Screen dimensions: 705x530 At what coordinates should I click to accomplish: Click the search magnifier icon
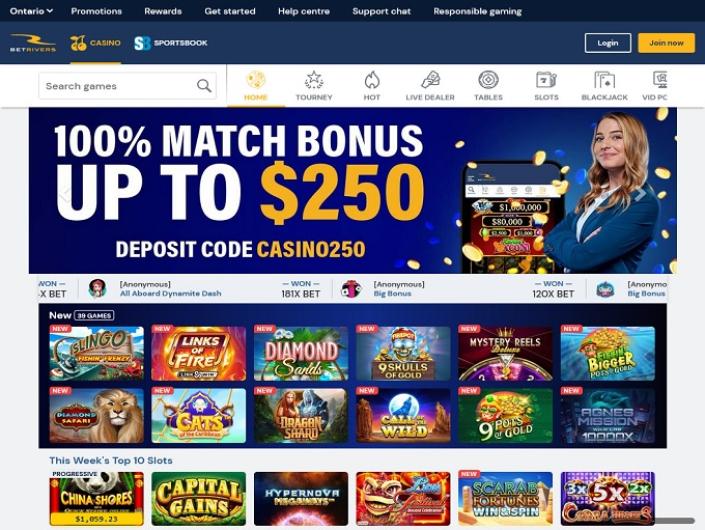(204, 85)
